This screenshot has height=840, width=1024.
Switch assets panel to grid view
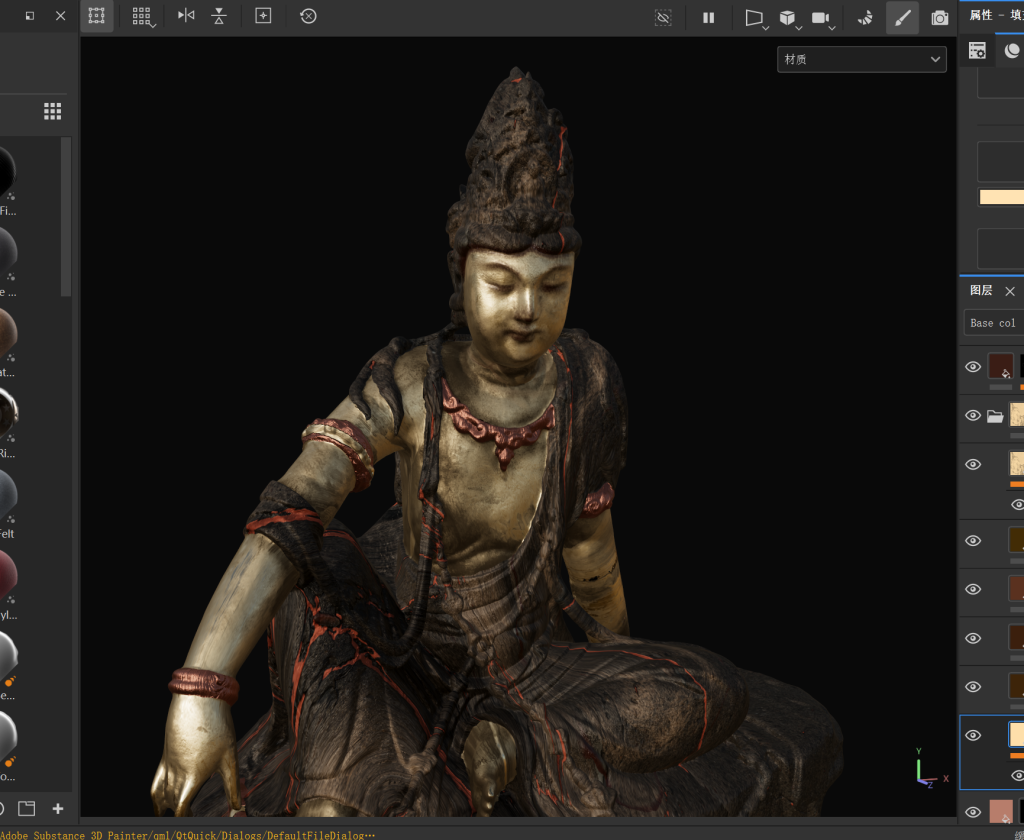pos(53,111)
